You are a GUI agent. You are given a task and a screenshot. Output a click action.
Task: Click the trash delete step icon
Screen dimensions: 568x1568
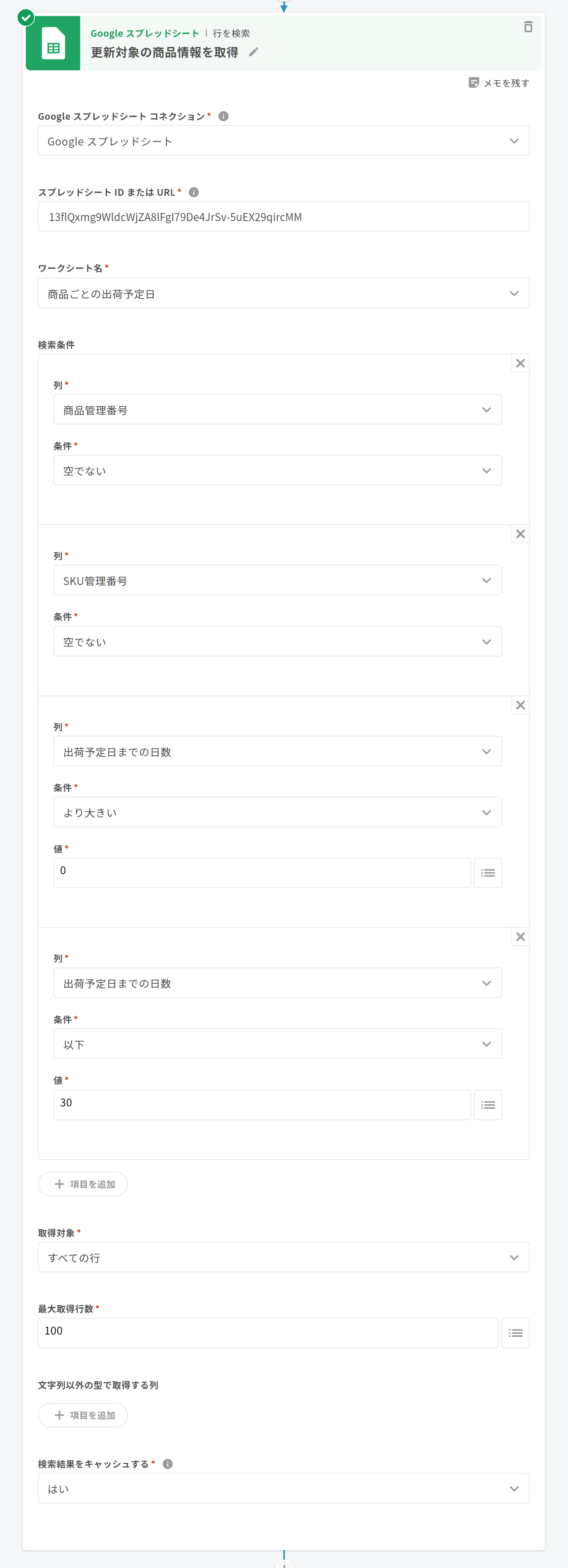click(x=528, y=27)
